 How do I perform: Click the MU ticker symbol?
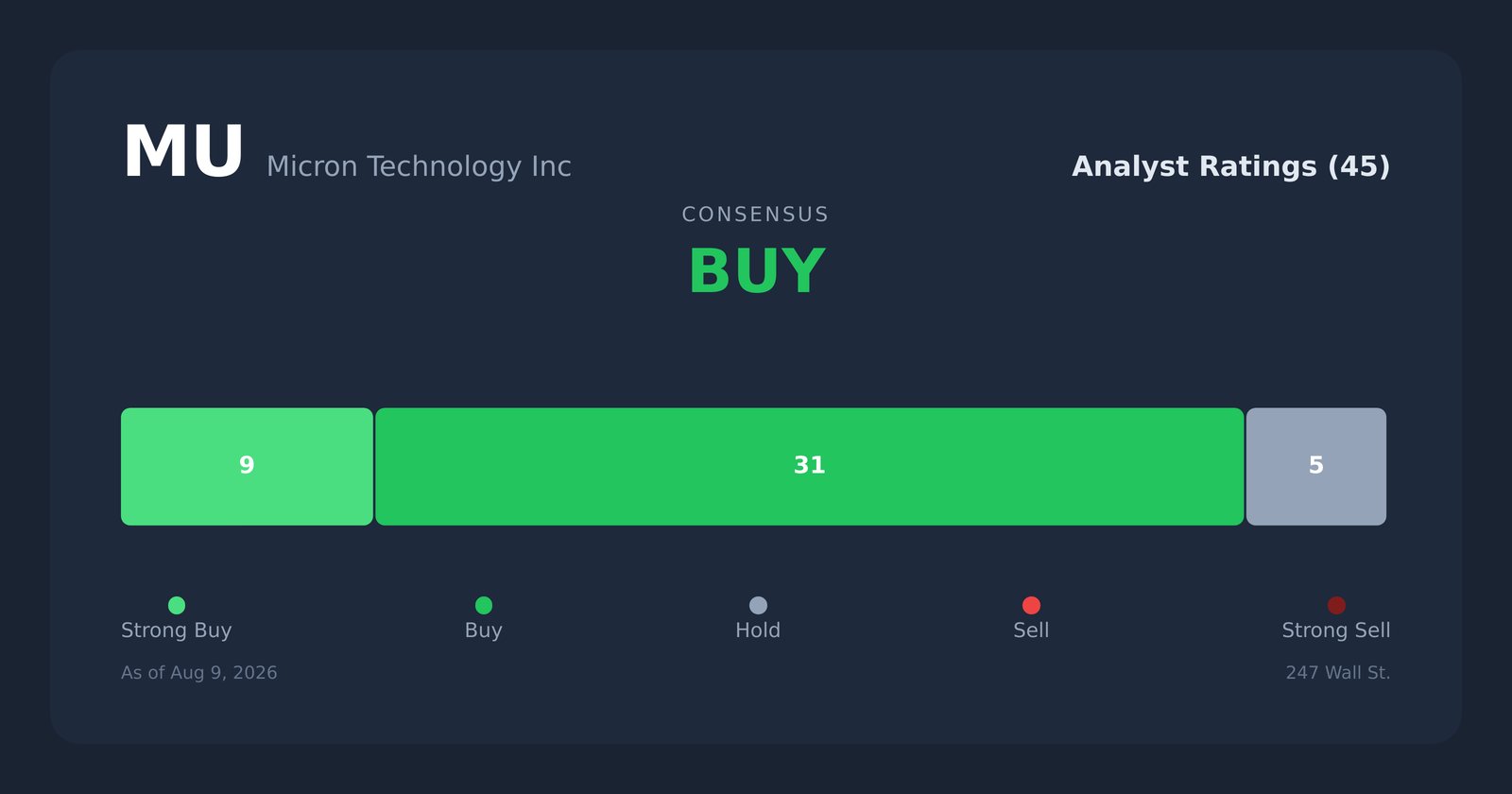click(183, 153)
